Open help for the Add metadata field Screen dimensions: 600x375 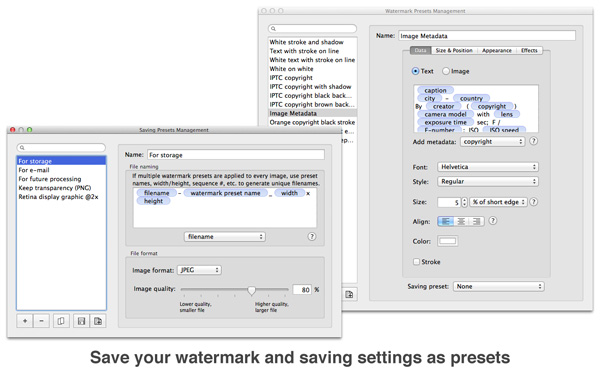click(x=533, y=141)
